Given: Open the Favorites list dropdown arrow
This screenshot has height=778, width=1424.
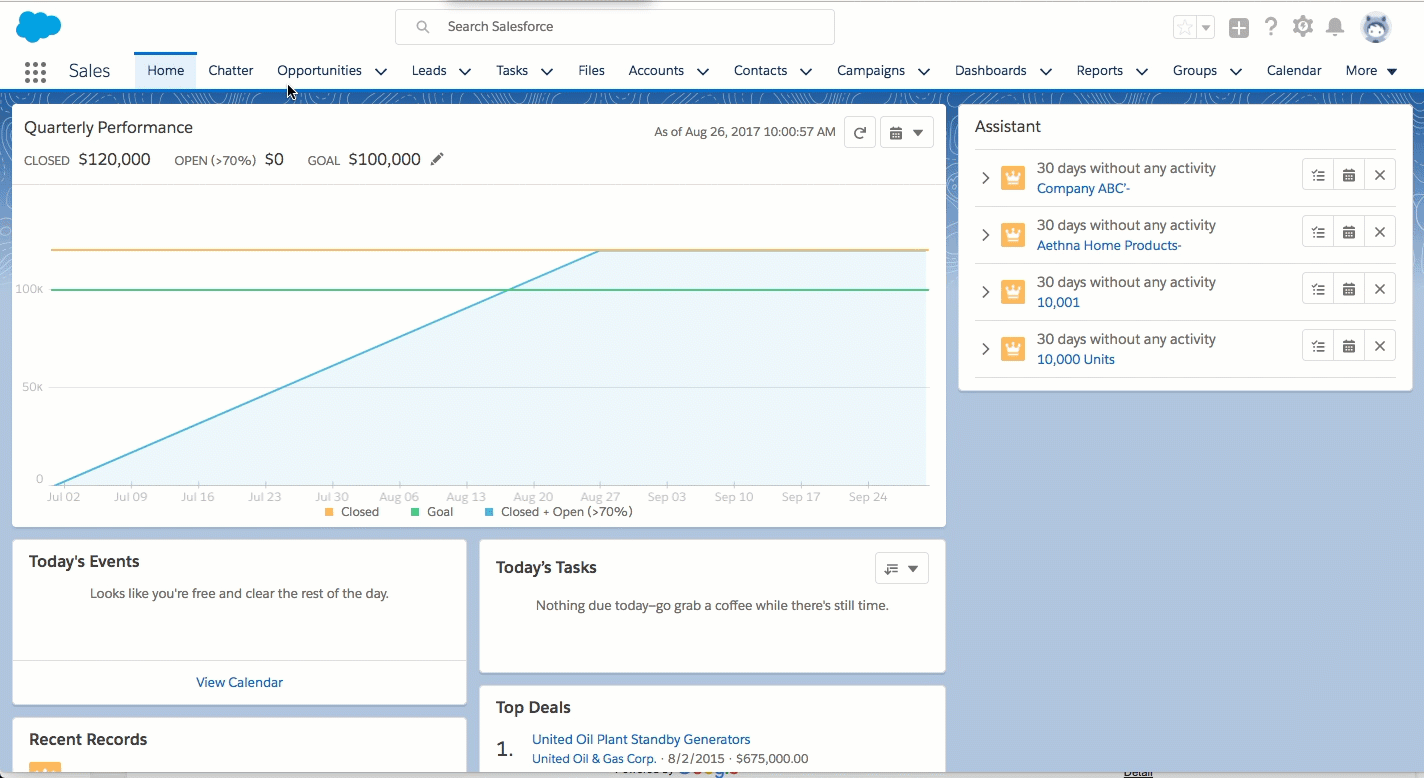Looking at the screenshot, I should point(1206,28).
